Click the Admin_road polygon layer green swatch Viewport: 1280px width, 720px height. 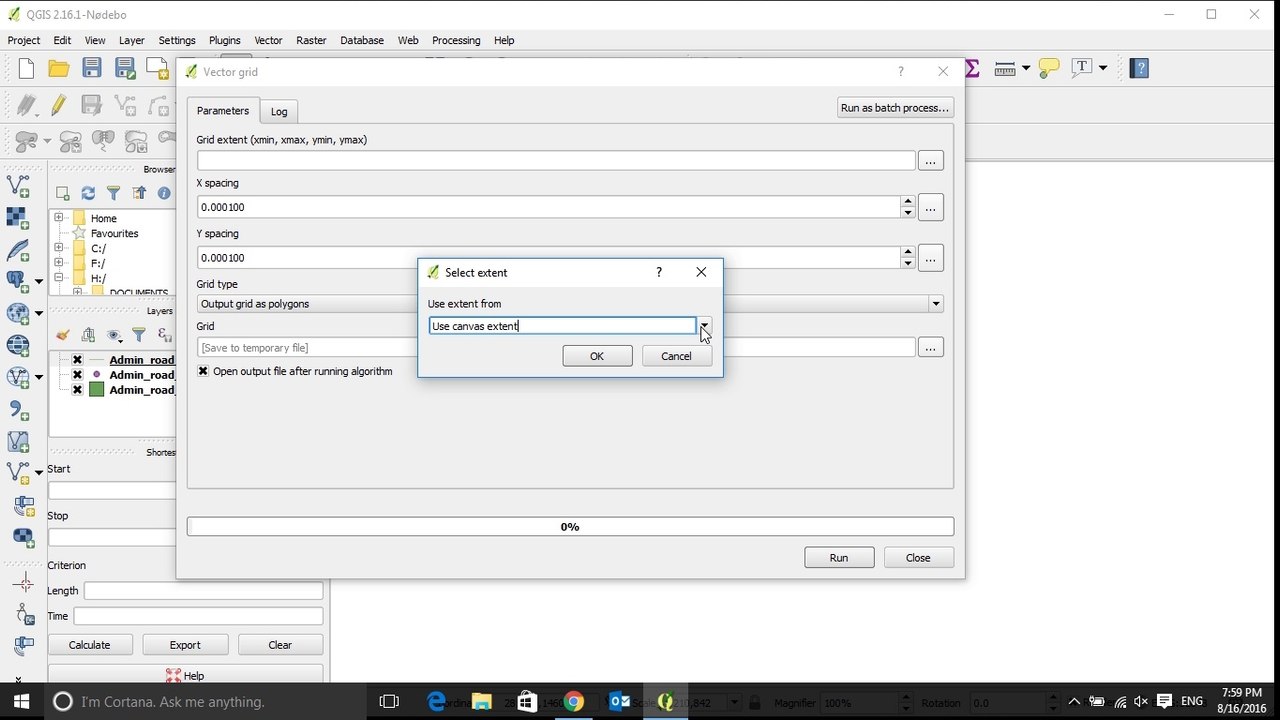97,390
